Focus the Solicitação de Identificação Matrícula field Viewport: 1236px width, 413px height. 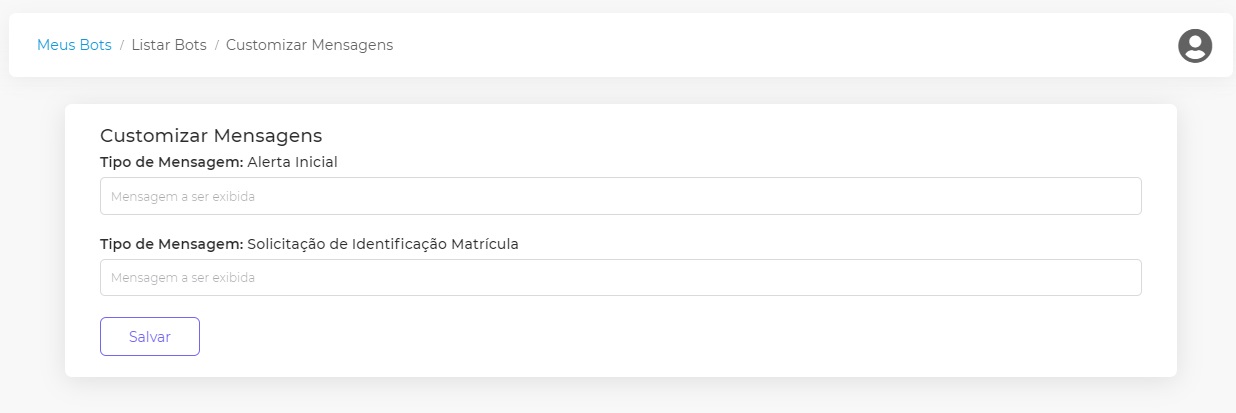(620, 277)
